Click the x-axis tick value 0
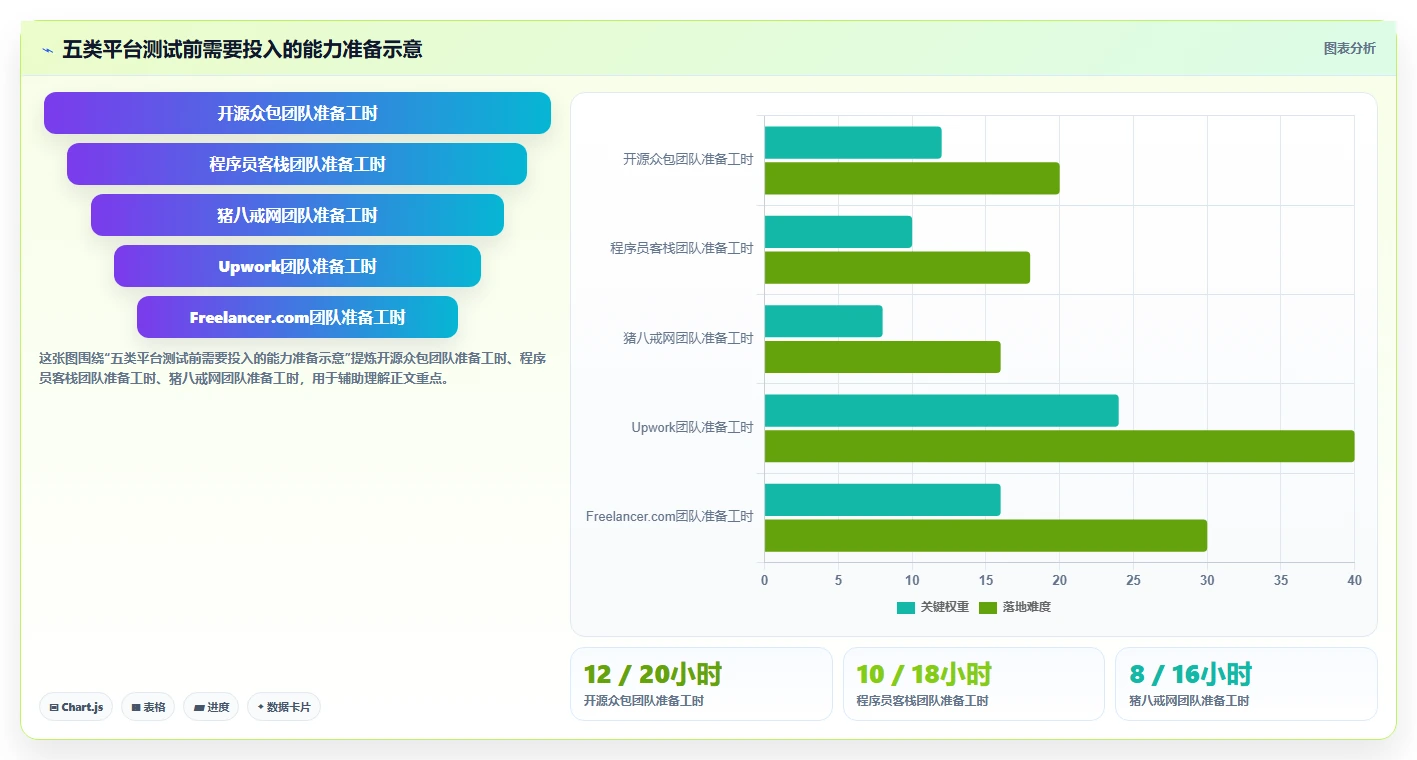The image size is (1417, 760). (x=765, y=580)
